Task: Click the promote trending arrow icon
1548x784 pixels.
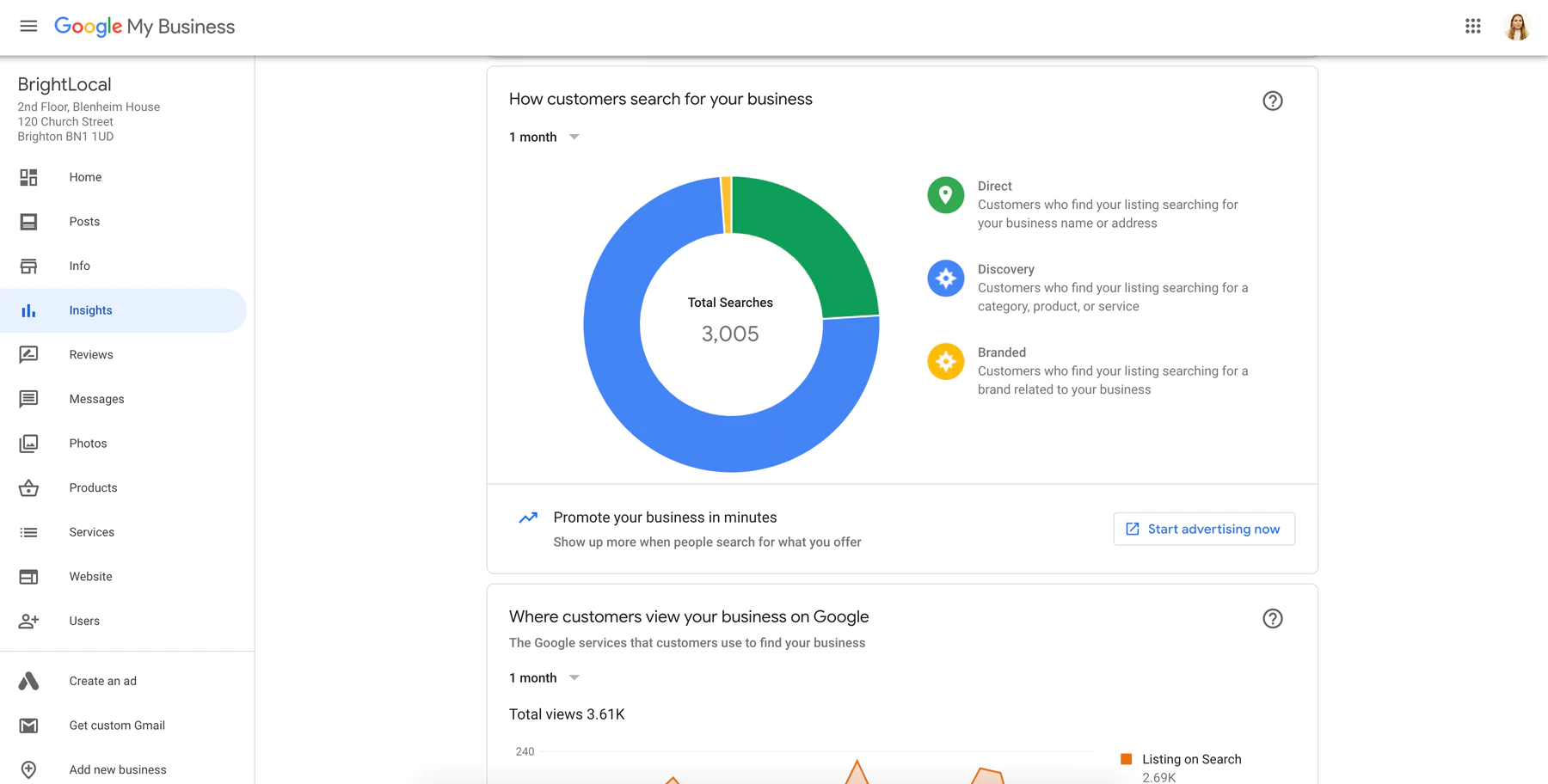Action: click(x=528, y=518)
